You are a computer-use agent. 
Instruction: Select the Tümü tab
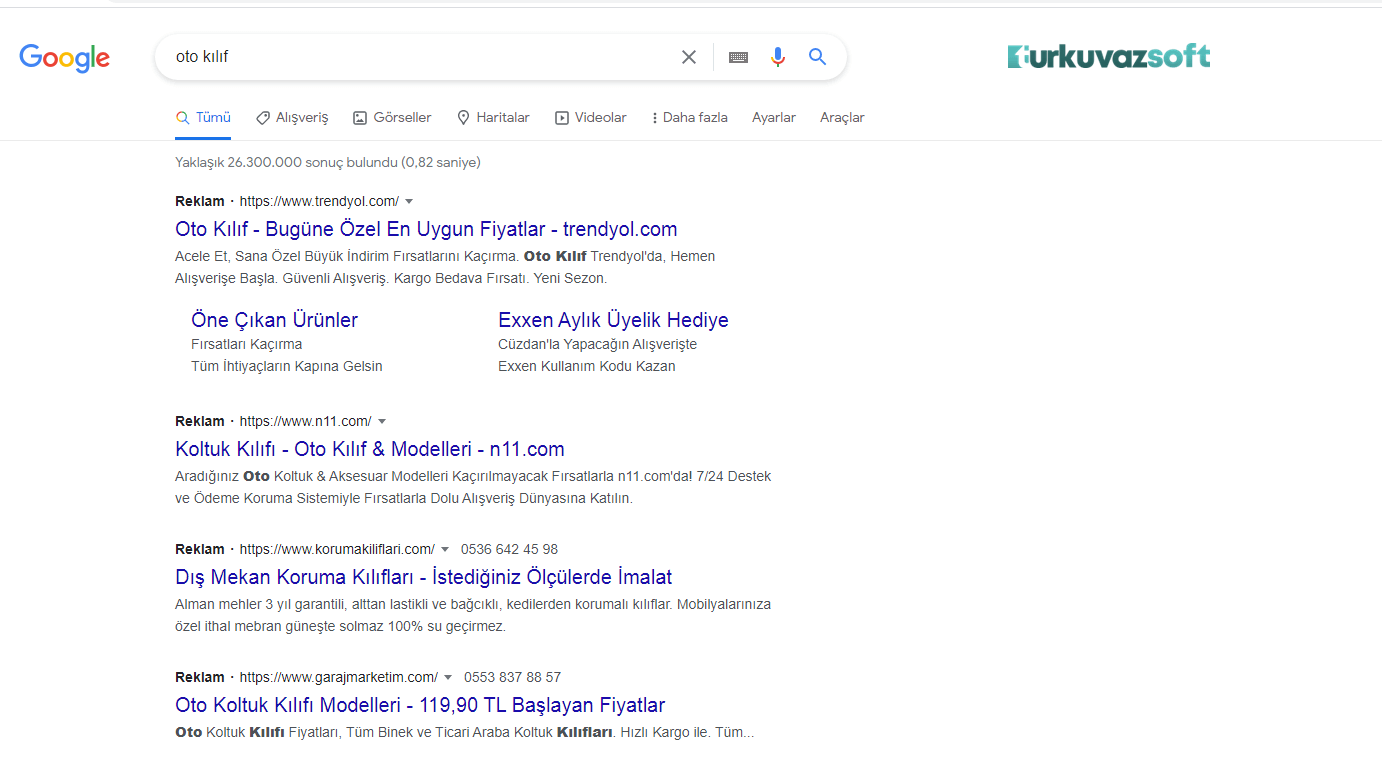pos(203,117)
